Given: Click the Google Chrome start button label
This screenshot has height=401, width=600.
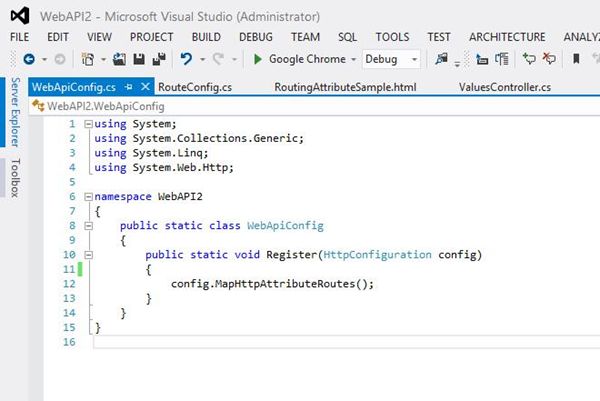Looking at the screenshot, I should pos(307,59).
